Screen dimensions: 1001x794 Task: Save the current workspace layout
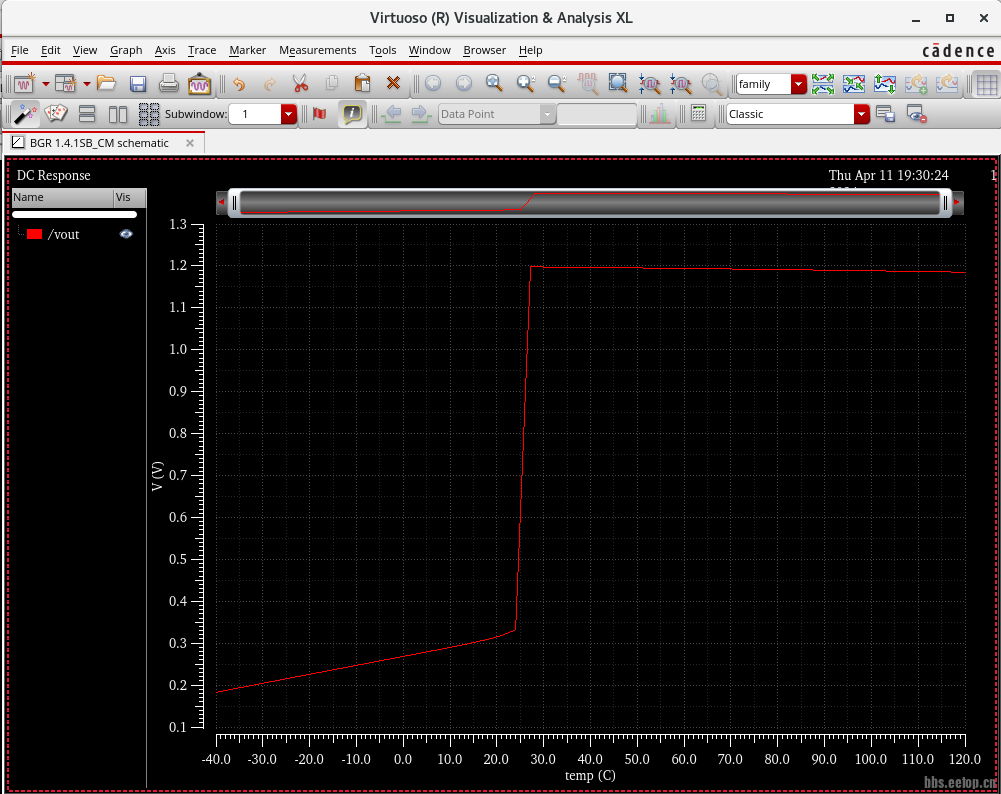tap(885, 114)
